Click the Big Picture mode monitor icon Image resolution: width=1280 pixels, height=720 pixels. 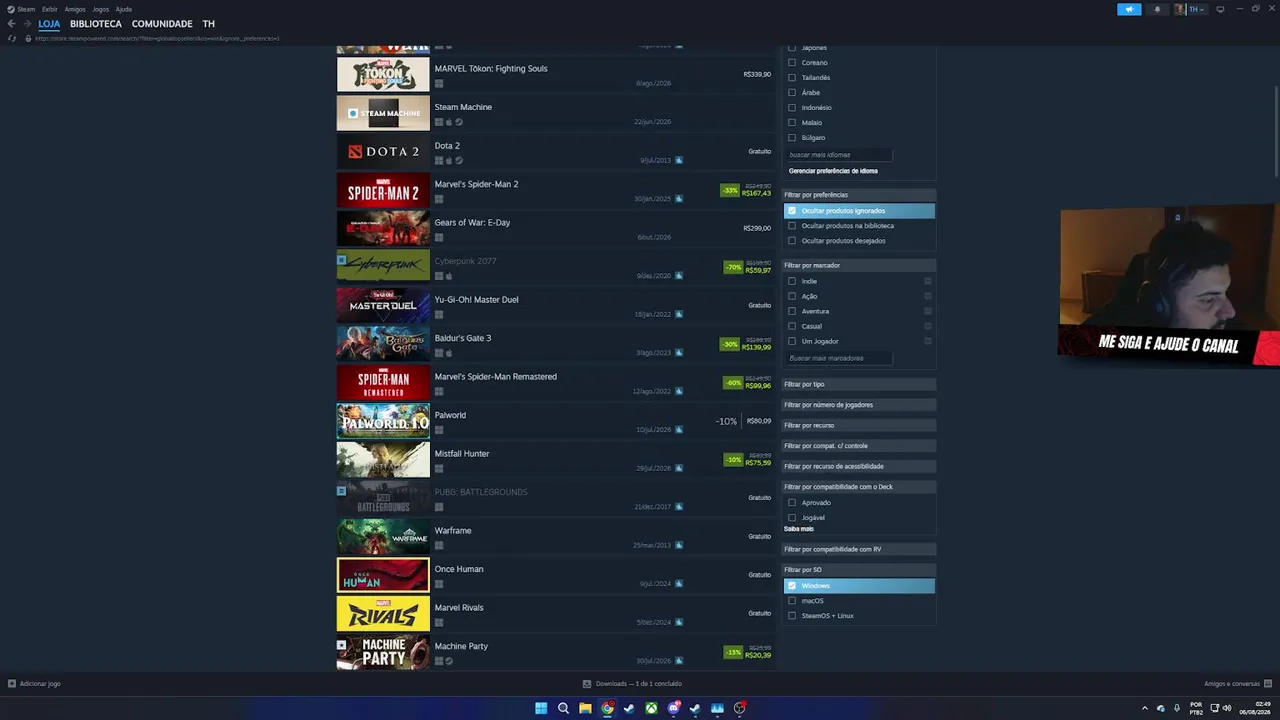pos(1220,9)
